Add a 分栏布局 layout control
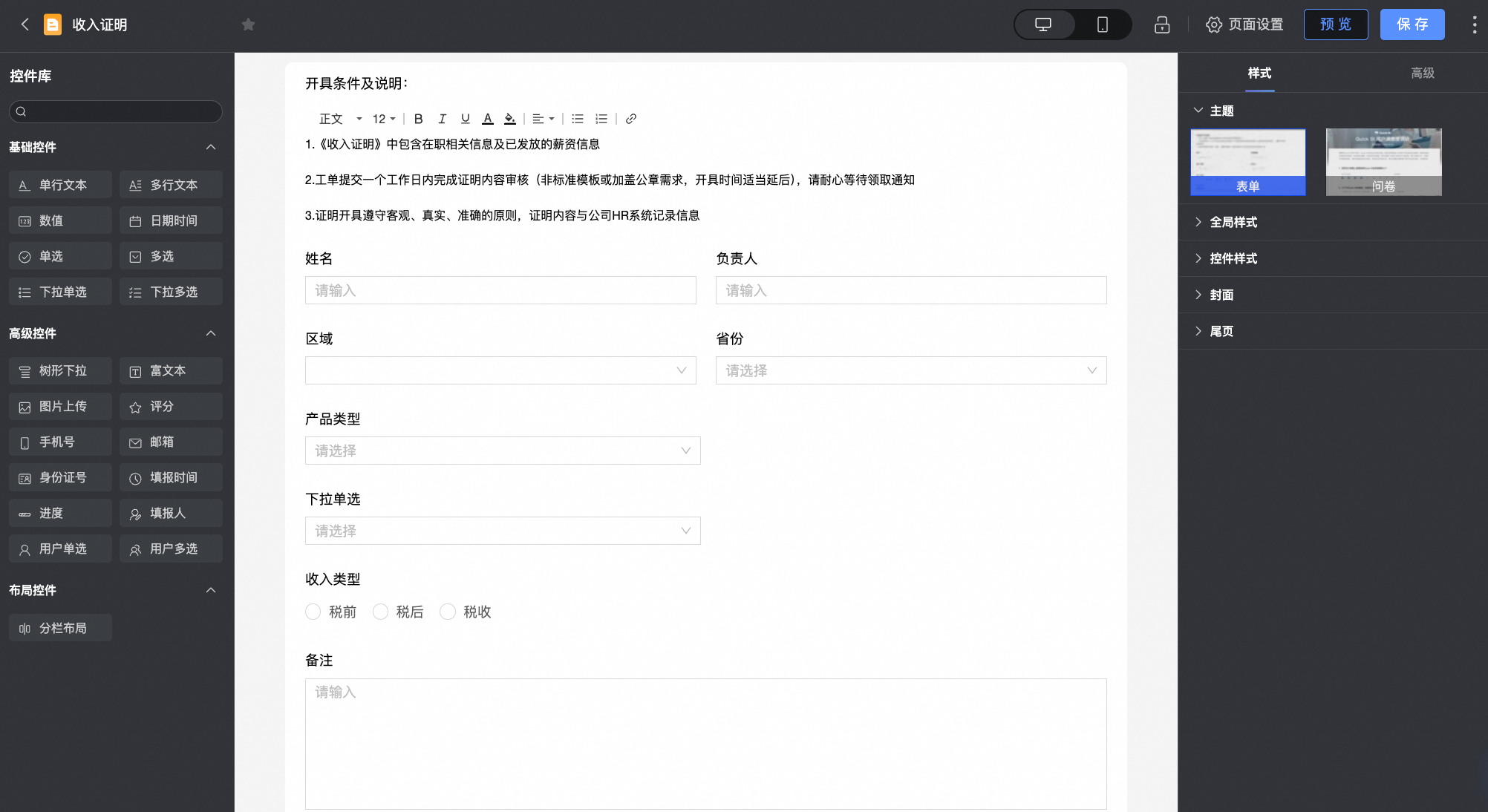The image size is (1488, 812). click(60, 627)
